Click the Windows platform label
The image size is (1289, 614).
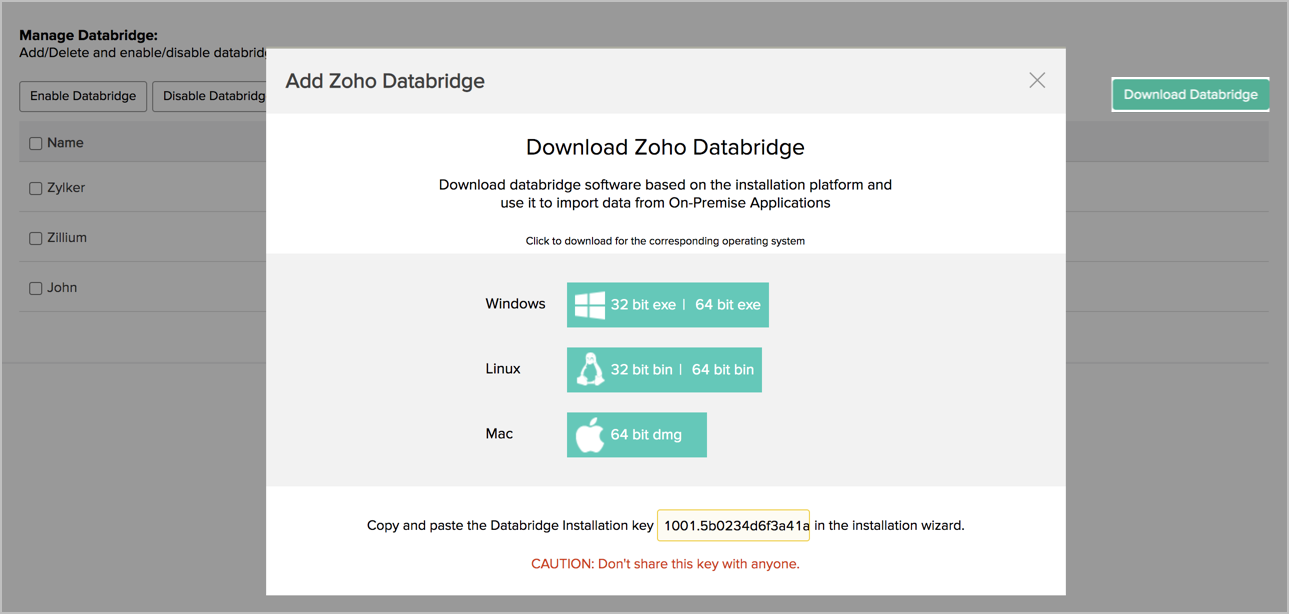tap(515, 304)
